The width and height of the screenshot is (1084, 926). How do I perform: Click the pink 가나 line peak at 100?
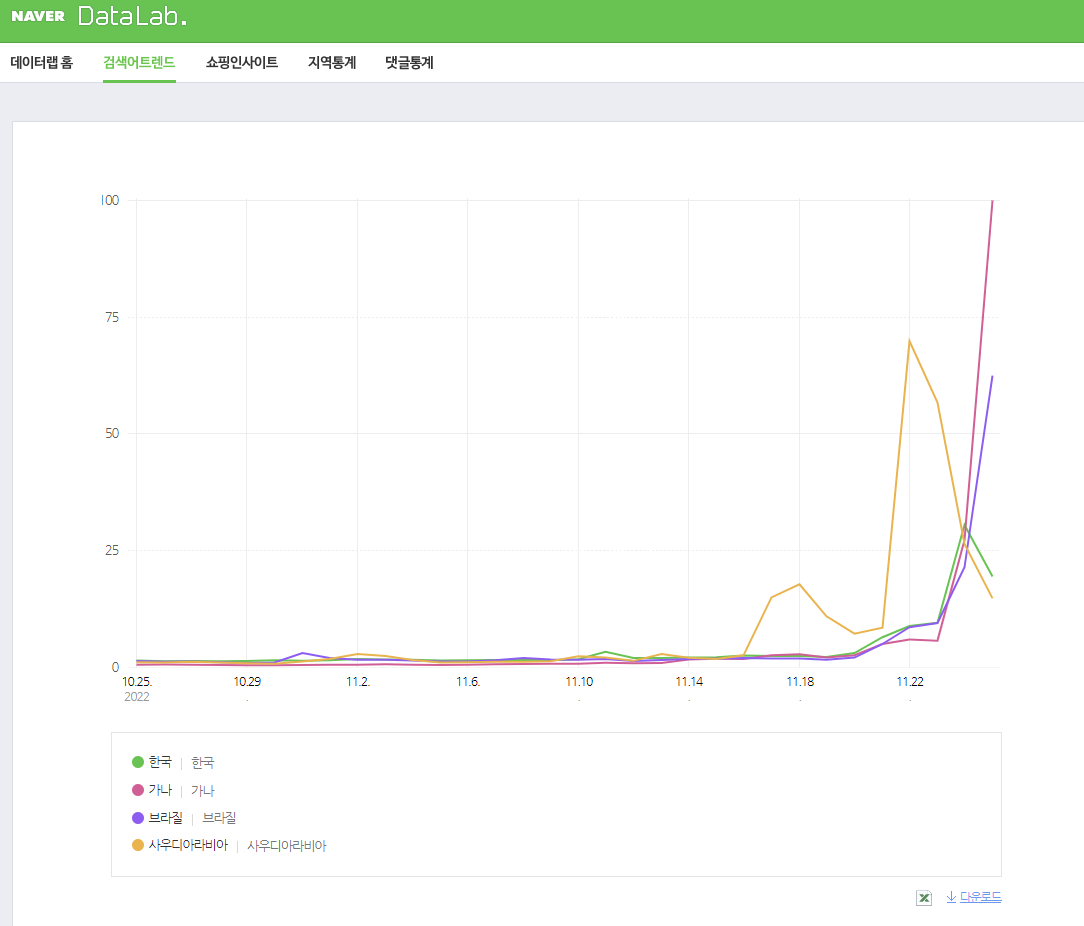pos(993,201)
